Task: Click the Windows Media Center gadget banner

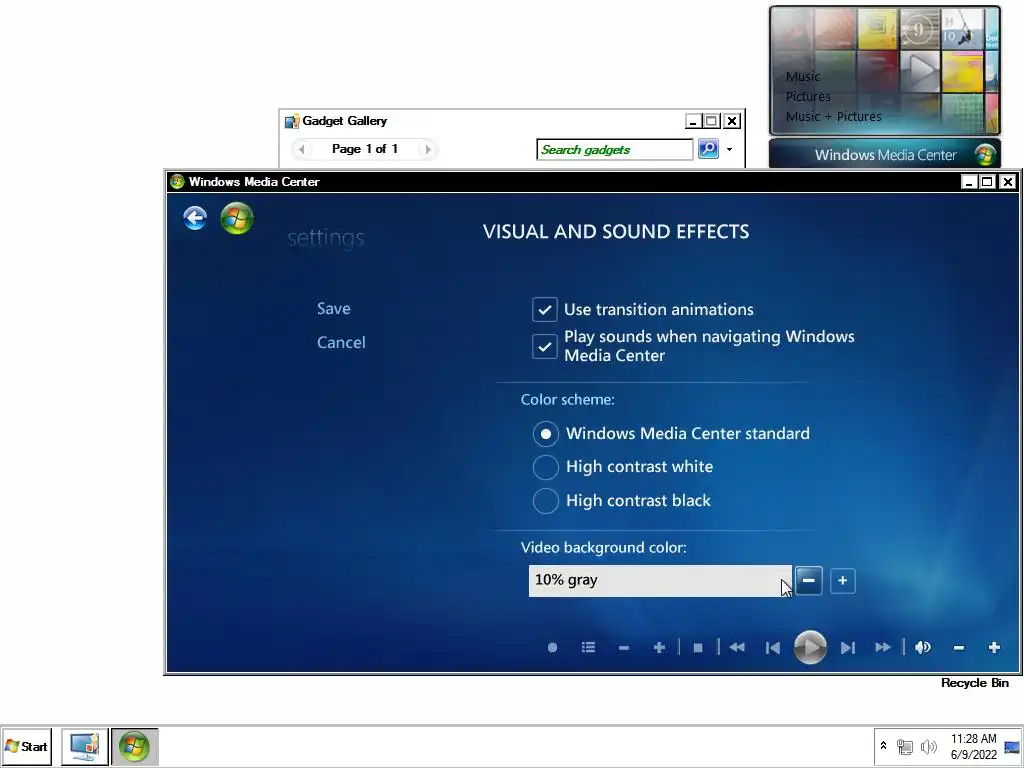Action: [x=885, y=155]
